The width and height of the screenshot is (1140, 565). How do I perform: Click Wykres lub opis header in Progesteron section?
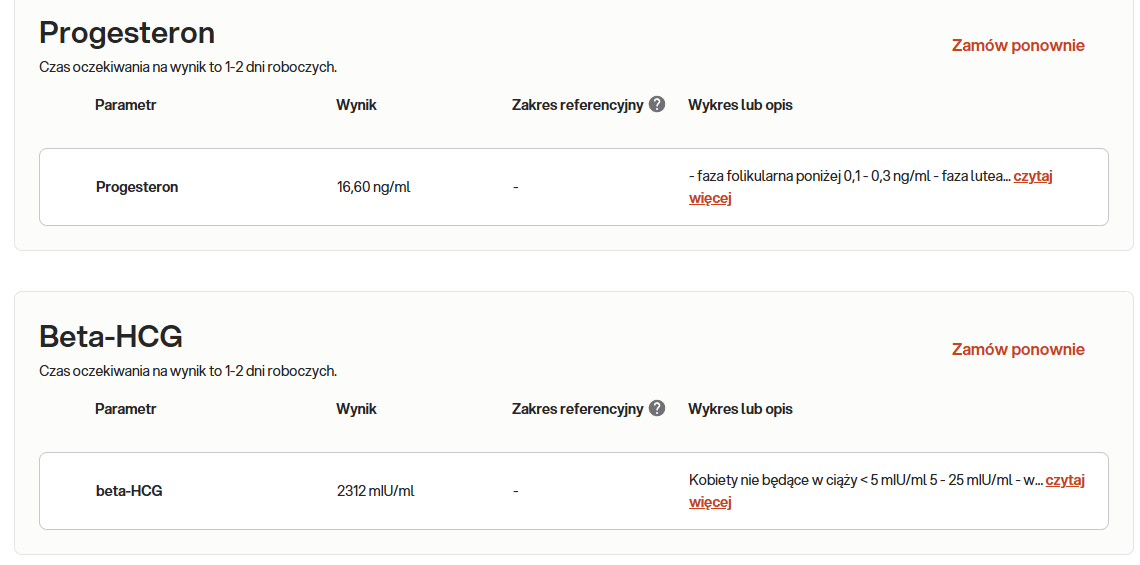tap(740, 105)
